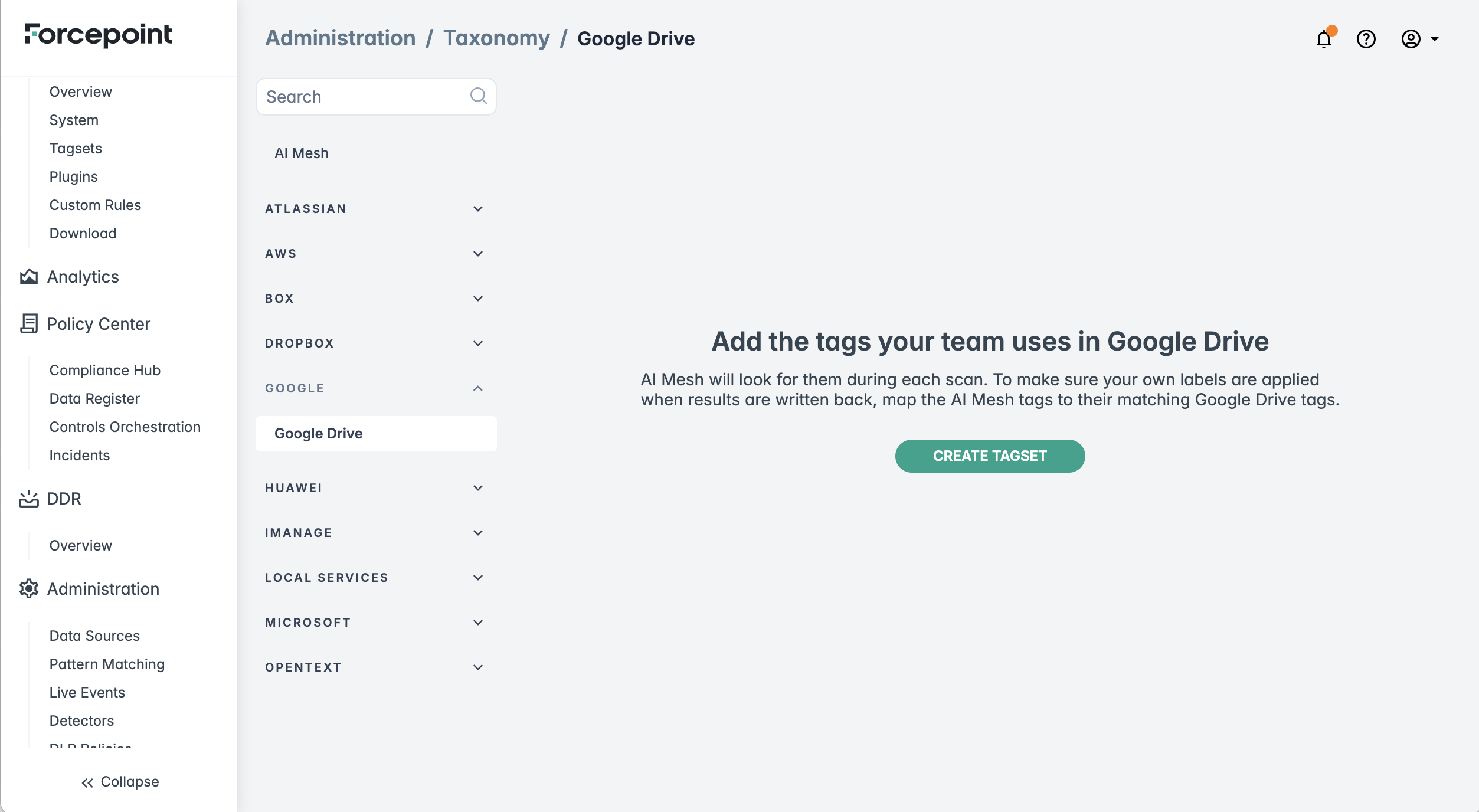
Task: Click the search magnifier icon
Action: [x=478, y=96]
